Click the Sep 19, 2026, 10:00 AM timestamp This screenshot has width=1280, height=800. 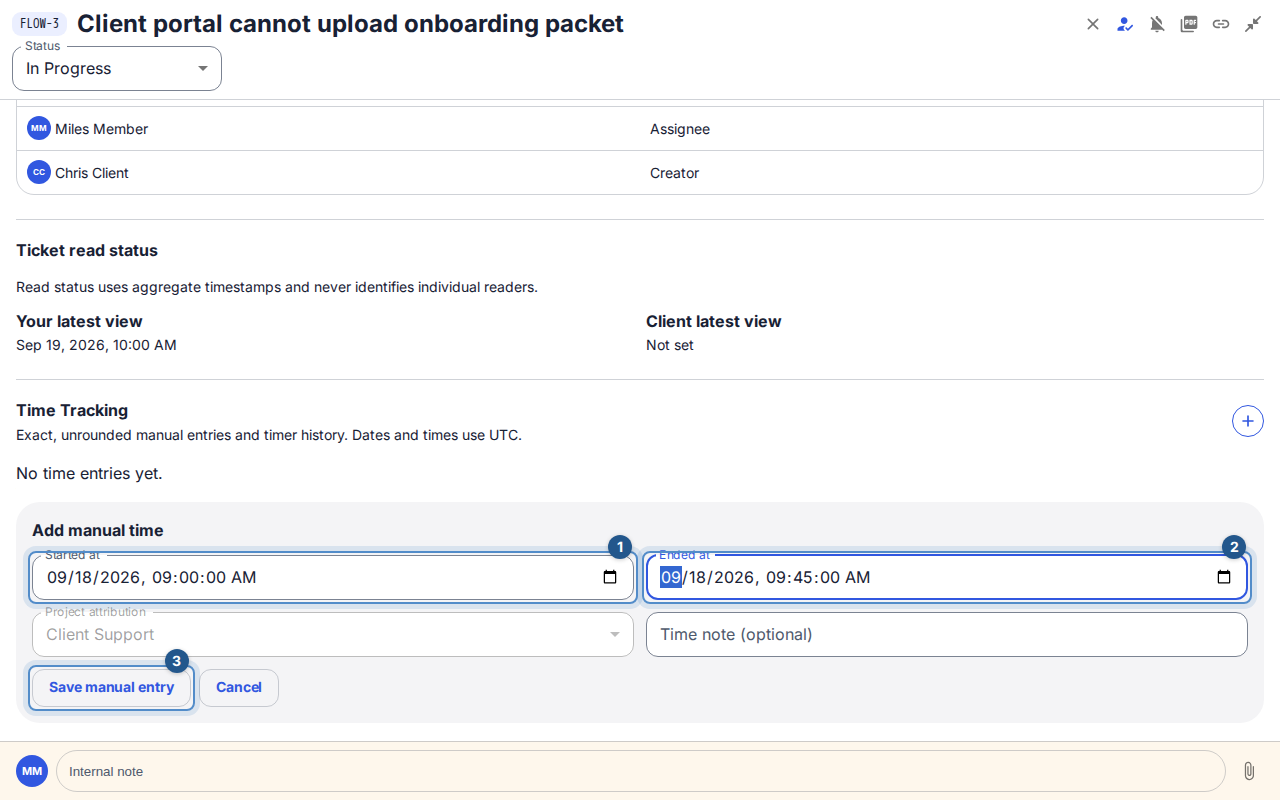click(x=96, y=345)
